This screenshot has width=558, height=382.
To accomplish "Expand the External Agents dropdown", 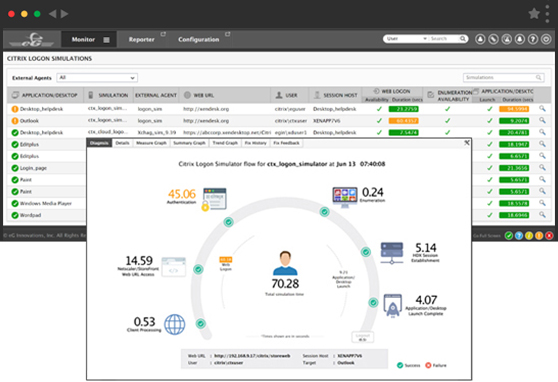I will [97, 78].
